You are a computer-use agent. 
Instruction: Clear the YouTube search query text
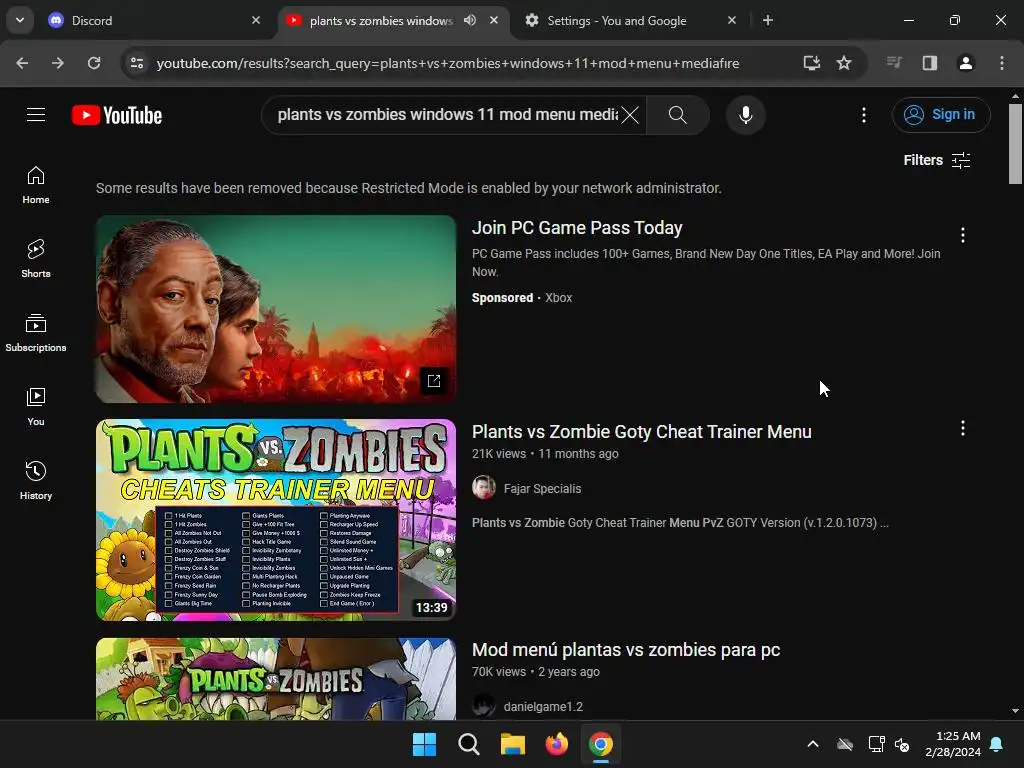click(630, 116)
